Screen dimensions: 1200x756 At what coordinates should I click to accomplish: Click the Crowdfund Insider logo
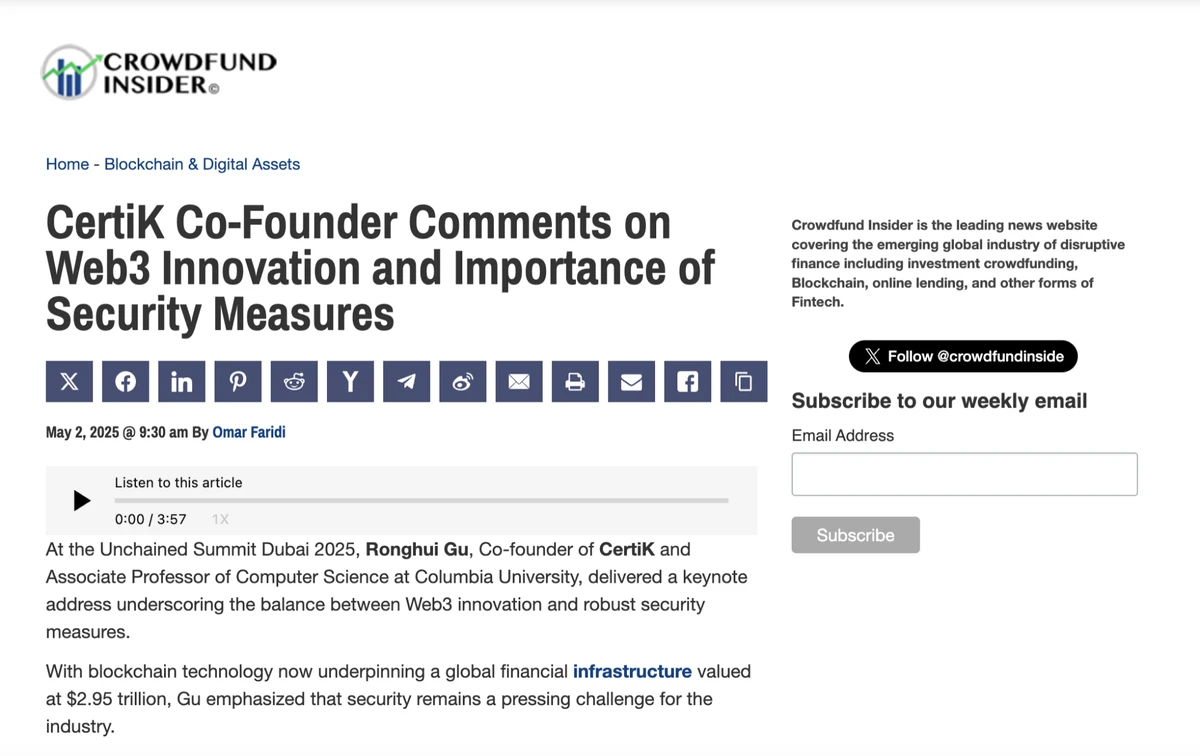[x=159, y=72]
